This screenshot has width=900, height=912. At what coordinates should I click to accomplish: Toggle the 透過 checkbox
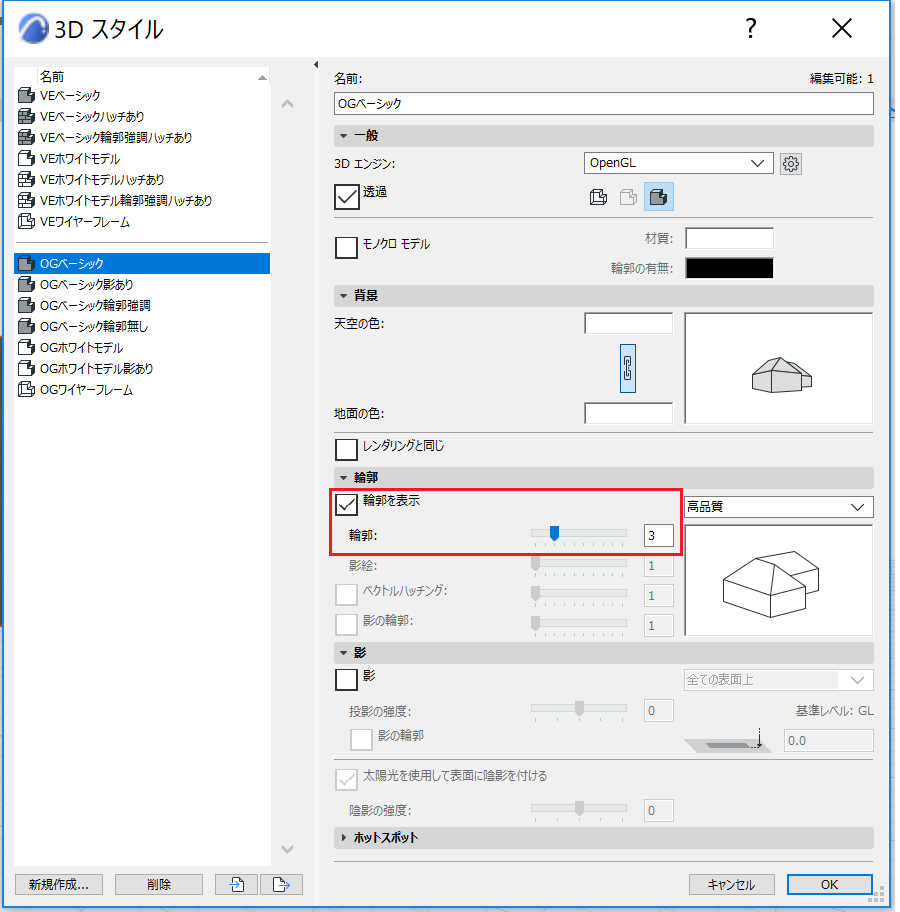point(346,197)
